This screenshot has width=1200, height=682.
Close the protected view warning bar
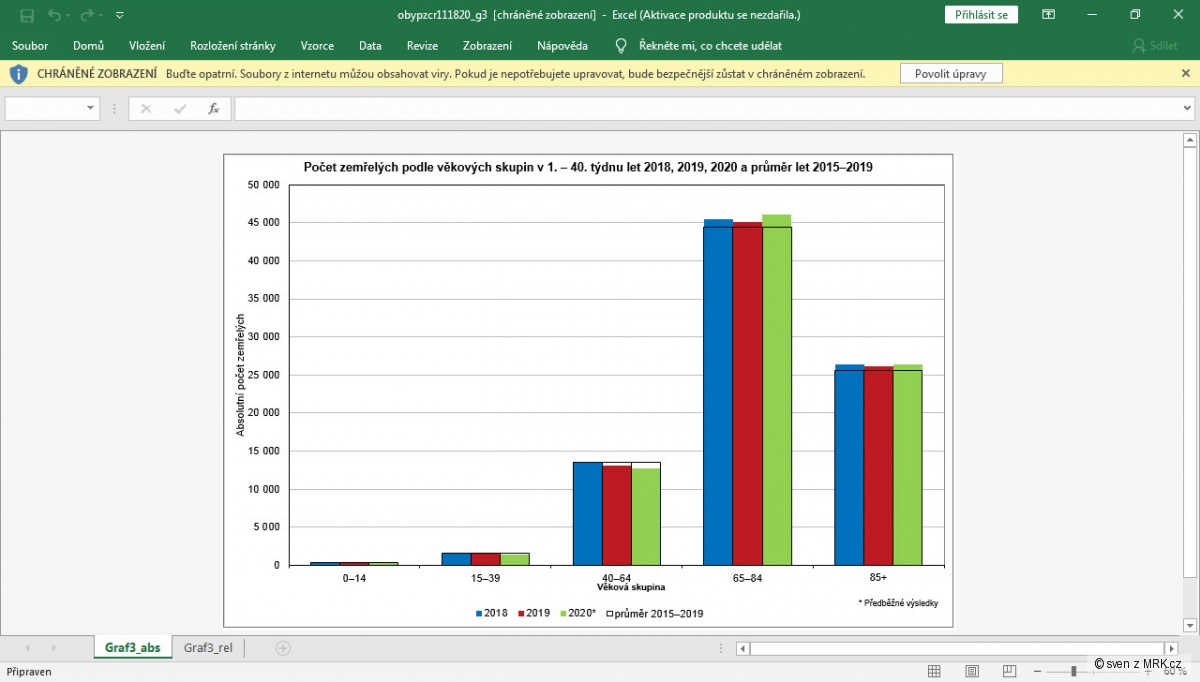(x=1186, y=74)
